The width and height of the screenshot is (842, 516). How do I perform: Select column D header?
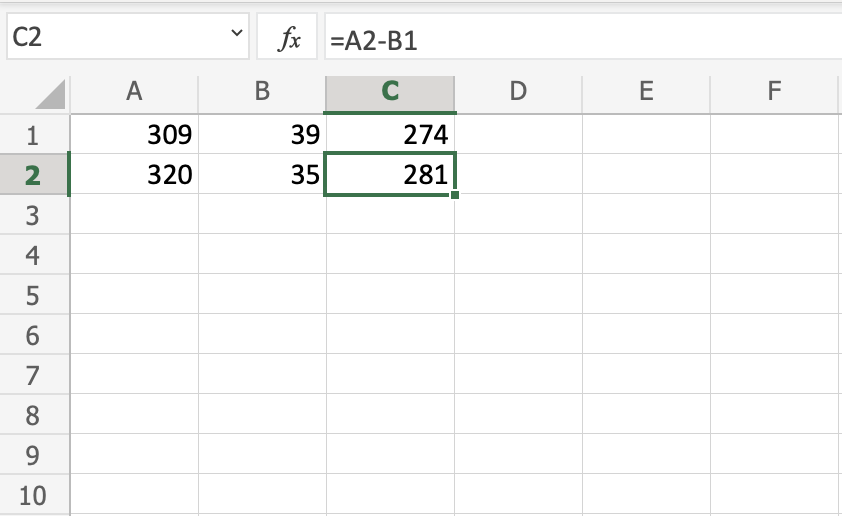coord(518,92)
